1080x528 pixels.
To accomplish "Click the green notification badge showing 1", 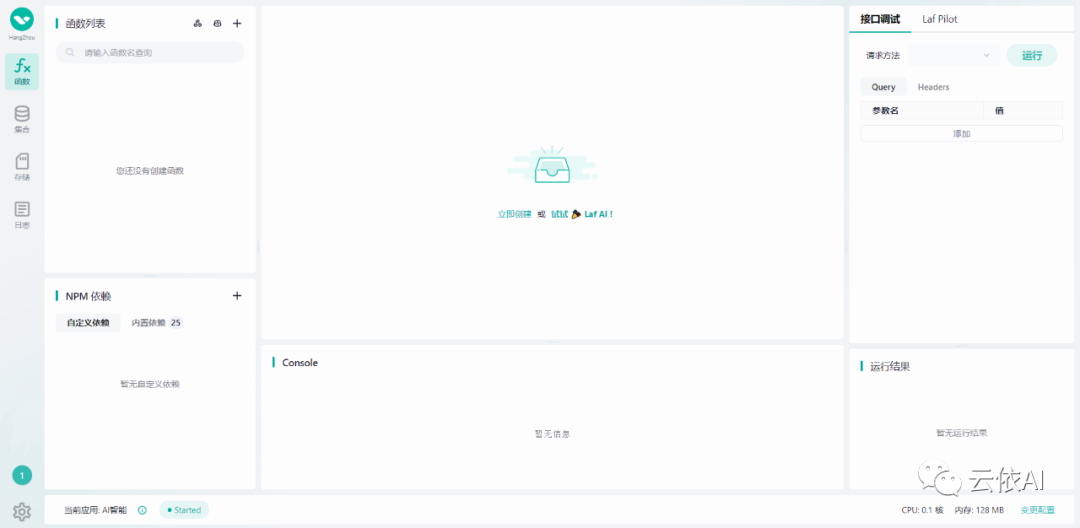I will (x=22, y=475).
